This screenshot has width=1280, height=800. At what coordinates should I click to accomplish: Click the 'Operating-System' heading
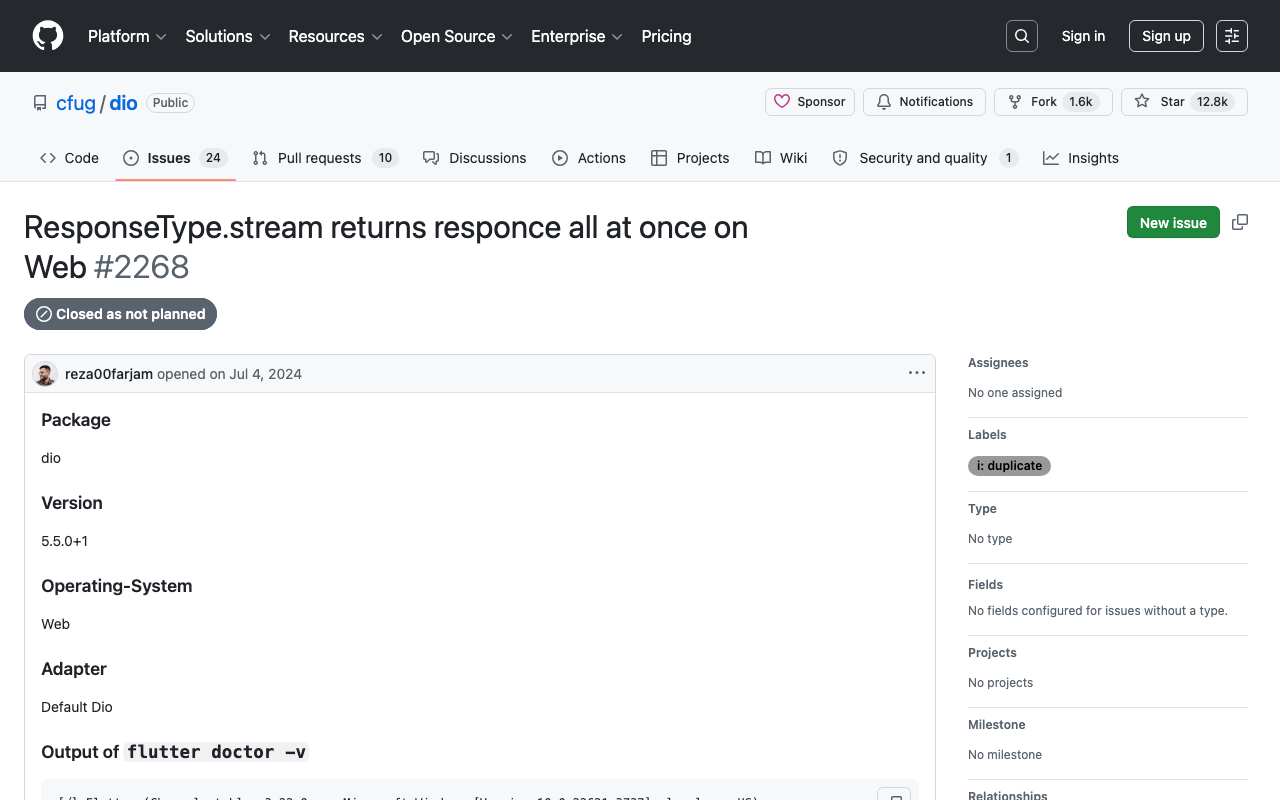[x=117, y=586]
